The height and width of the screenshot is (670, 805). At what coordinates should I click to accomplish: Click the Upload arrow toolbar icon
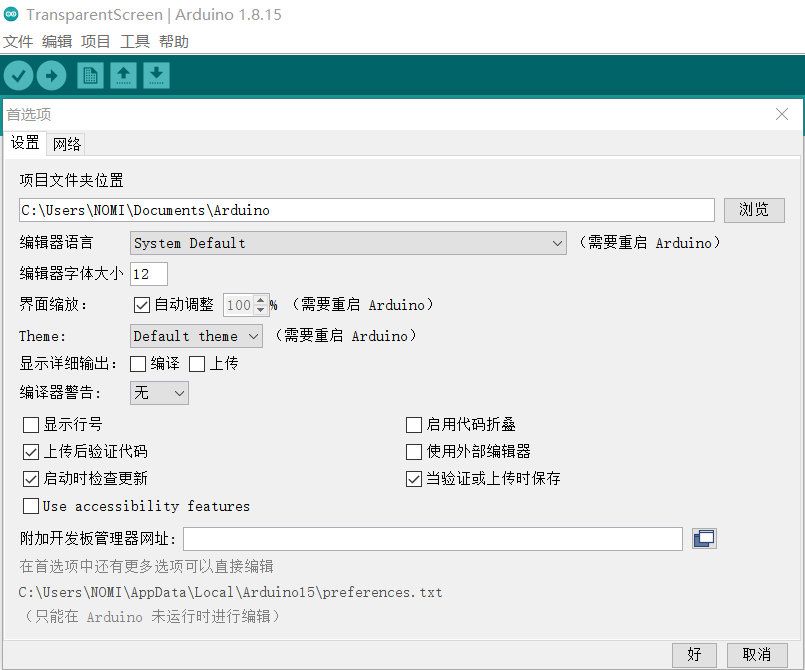tap(51, 75)
